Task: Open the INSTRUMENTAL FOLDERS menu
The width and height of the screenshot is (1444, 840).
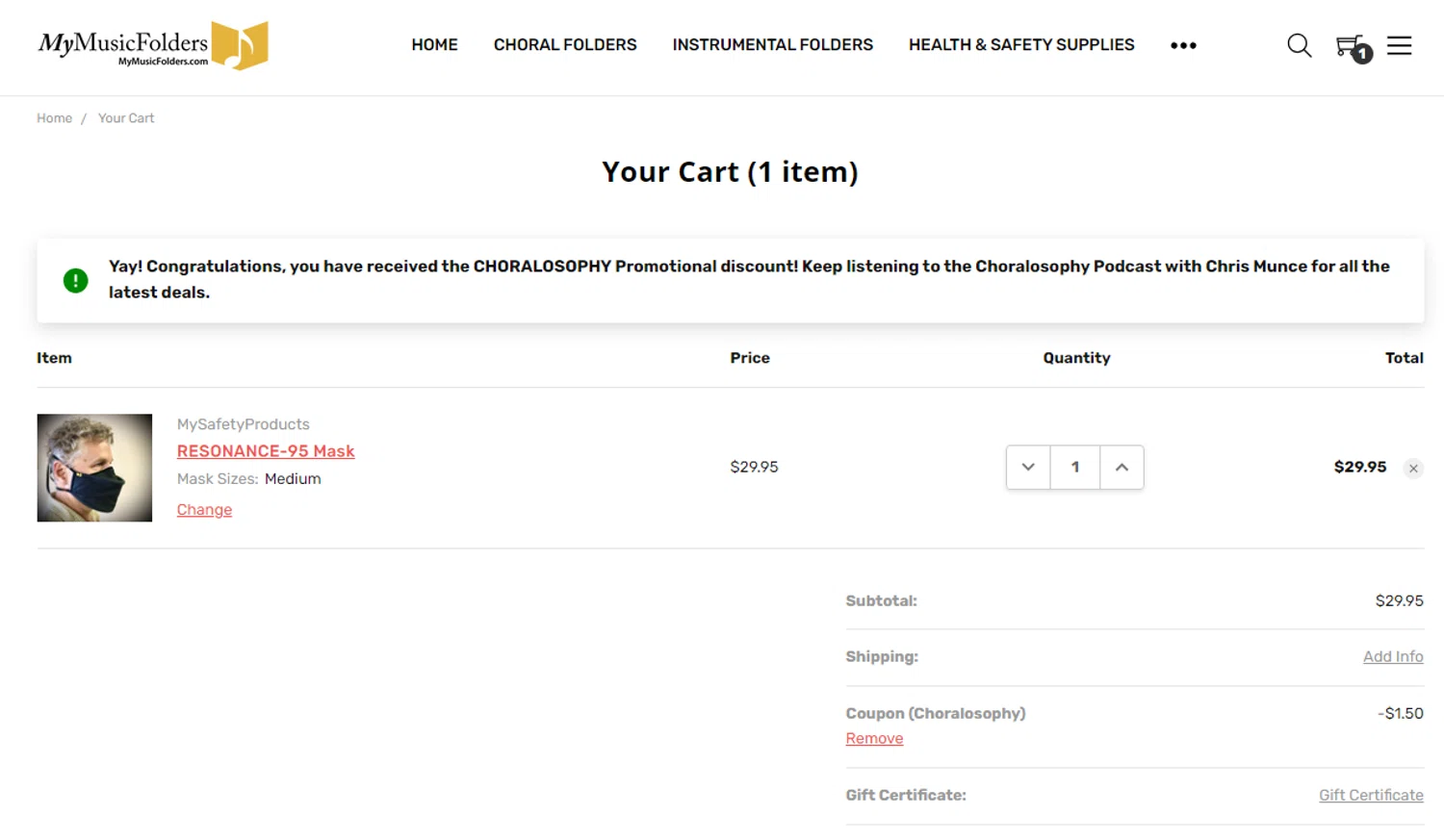Action: (772, 45)
